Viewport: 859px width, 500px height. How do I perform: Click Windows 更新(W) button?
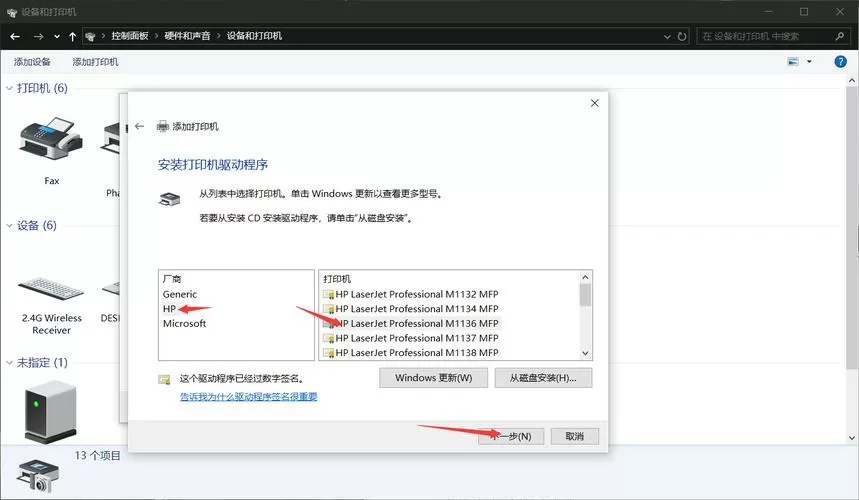433,378
